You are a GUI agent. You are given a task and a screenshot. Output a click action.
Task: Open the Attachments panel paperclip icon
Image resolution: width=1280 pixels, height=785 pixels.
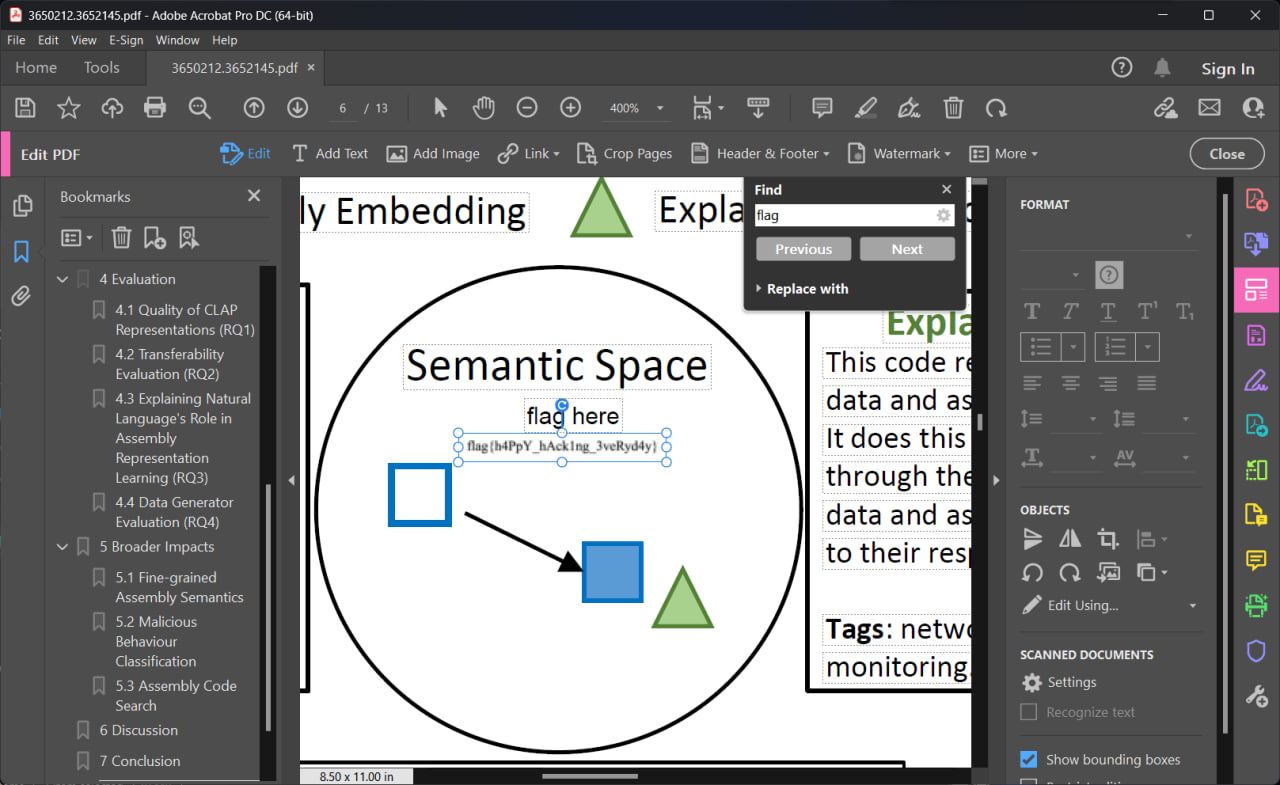coord(21,297)
